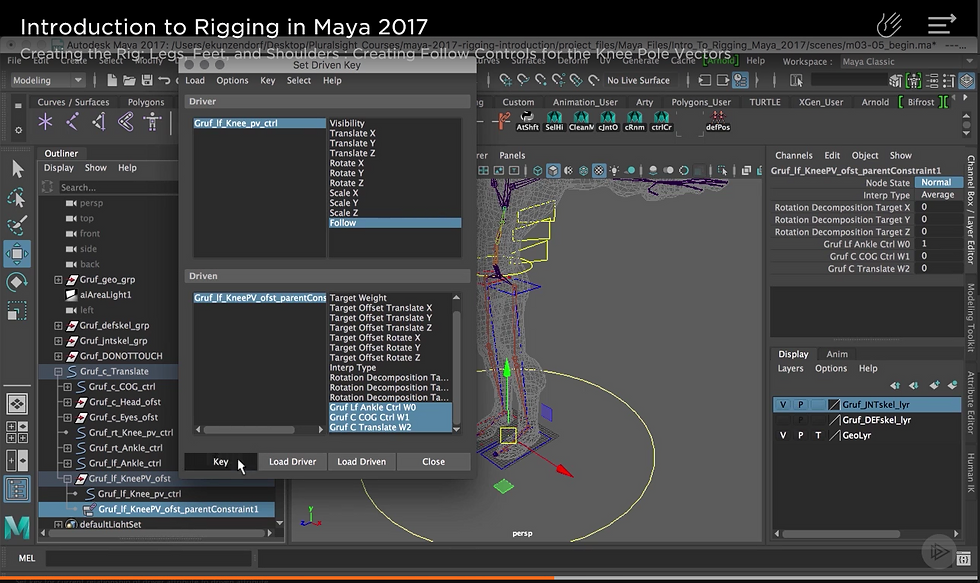
Task: Expand Gruf_c_COG_ctrl in Outliner
Action: [x=68, y=386]
